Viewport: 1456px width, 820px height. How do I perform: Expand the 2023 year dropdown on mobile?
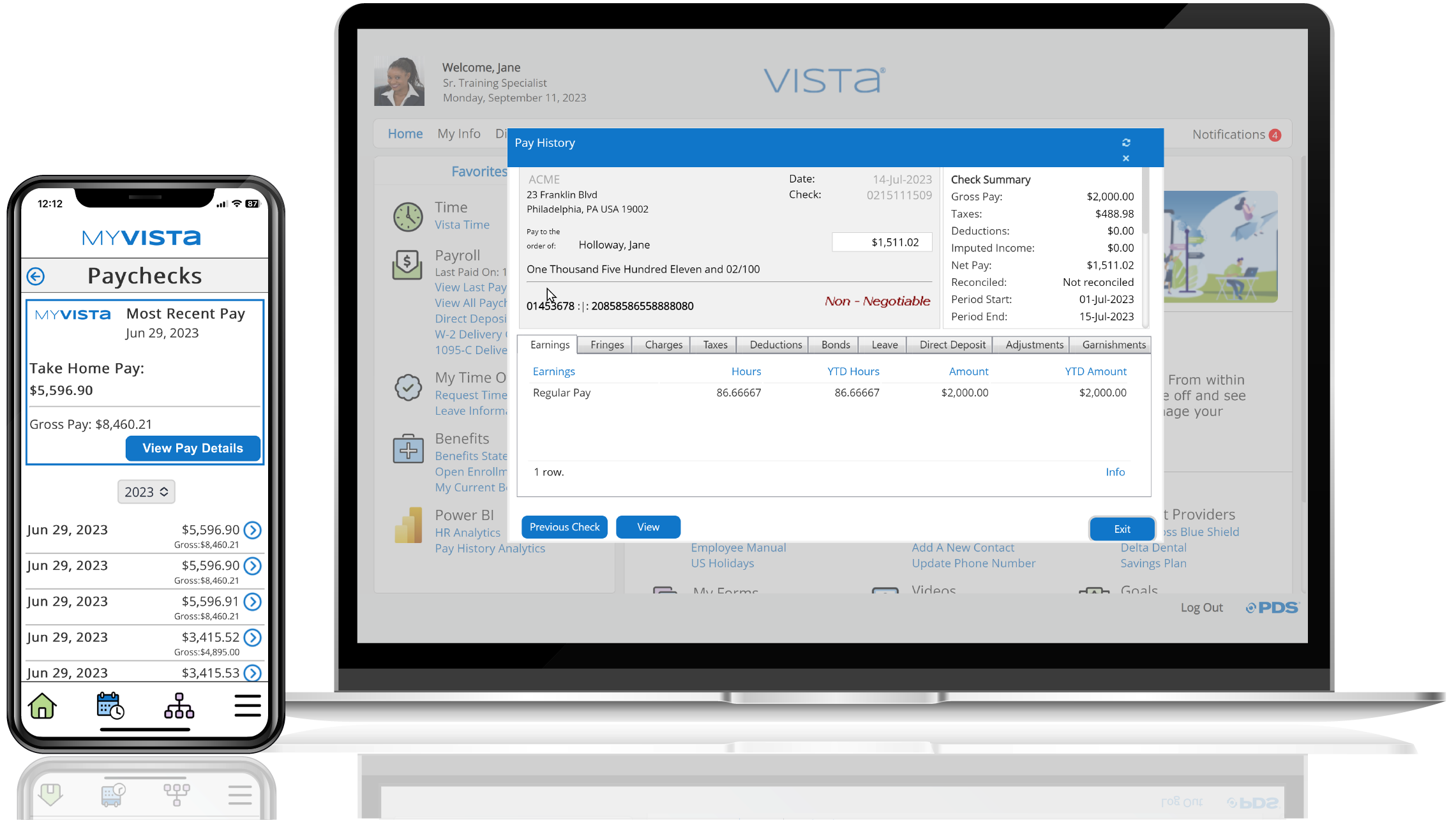(145, 491)
